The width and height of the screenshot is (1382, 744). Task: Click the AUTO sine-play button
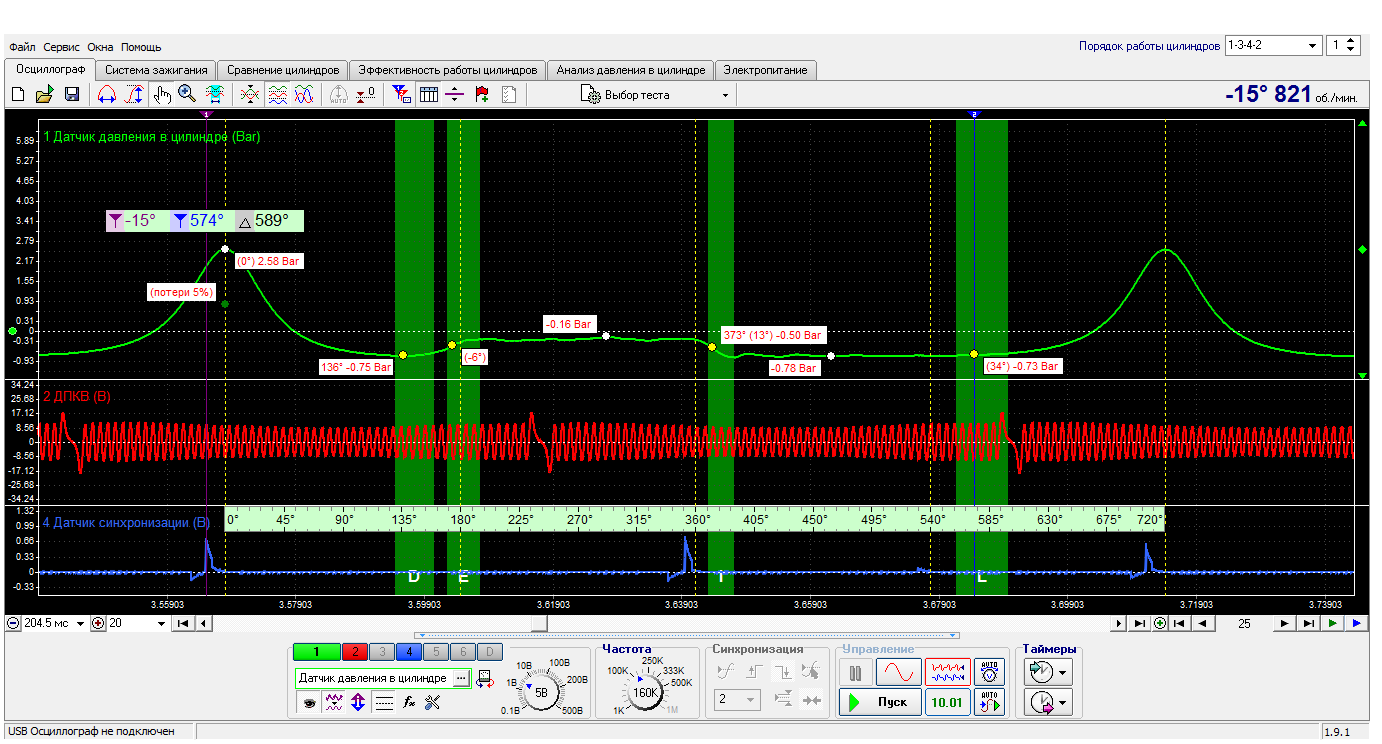pyautogui.click(x=989, y=702)
